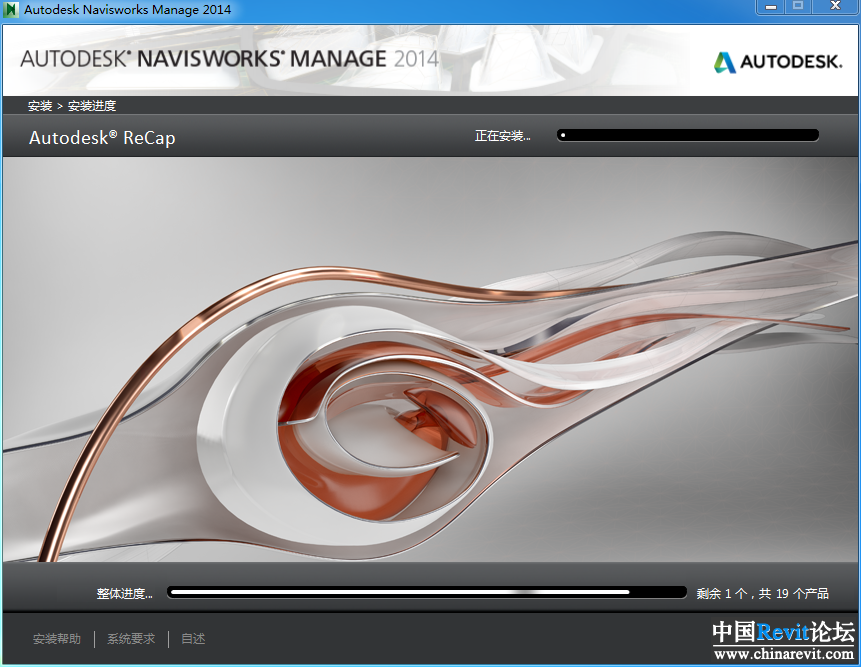
Task: Click the Navisworks icon in the title bar
Action: click(x=11, y=10)
